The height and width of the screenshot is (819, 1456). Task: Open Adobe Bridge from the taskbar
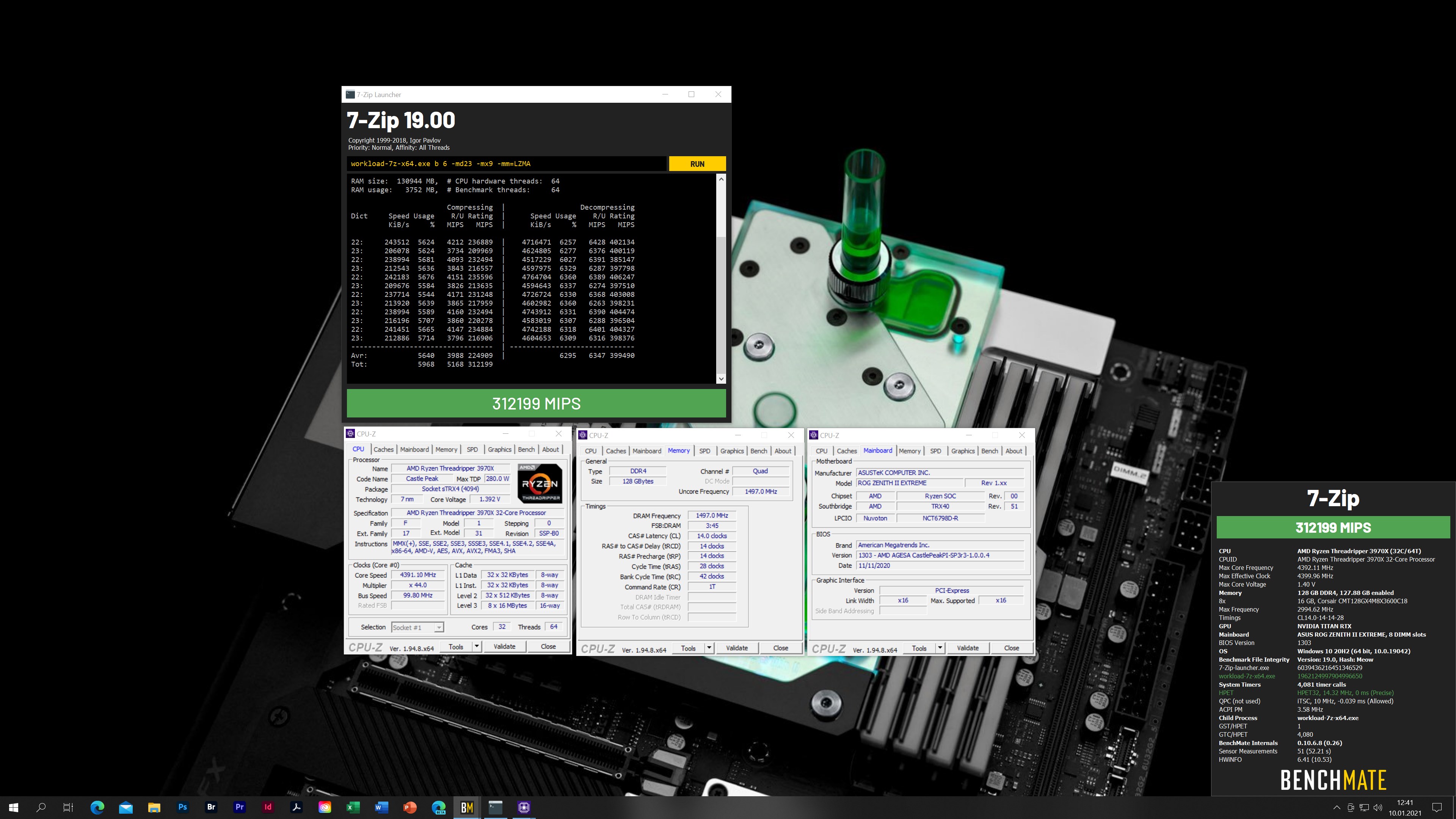pyautogui.click(x=211, y=807)
